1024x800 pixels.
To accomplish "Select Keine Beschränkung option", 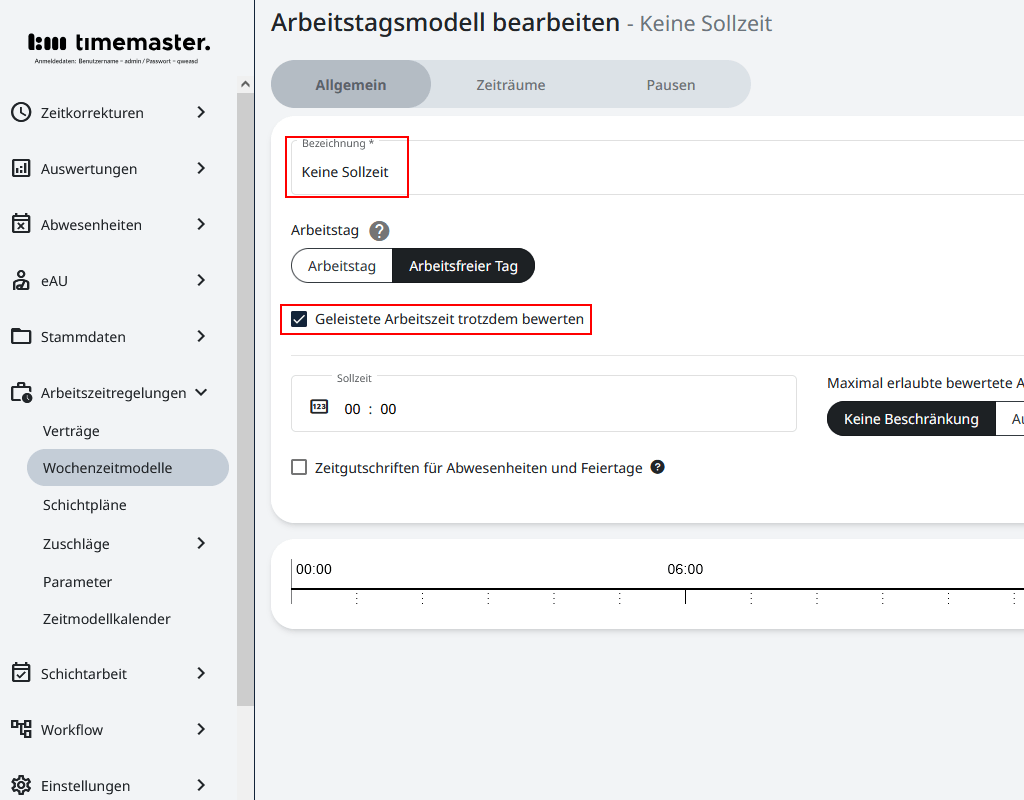I will point(910,418).
